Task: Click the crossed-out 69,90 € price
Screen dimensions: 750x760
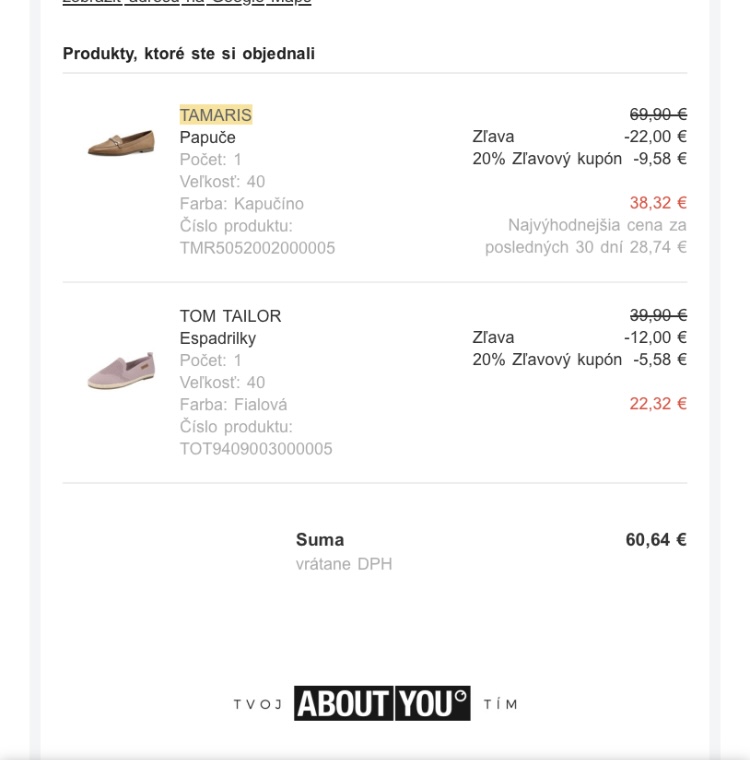Action: click(658, 115)
